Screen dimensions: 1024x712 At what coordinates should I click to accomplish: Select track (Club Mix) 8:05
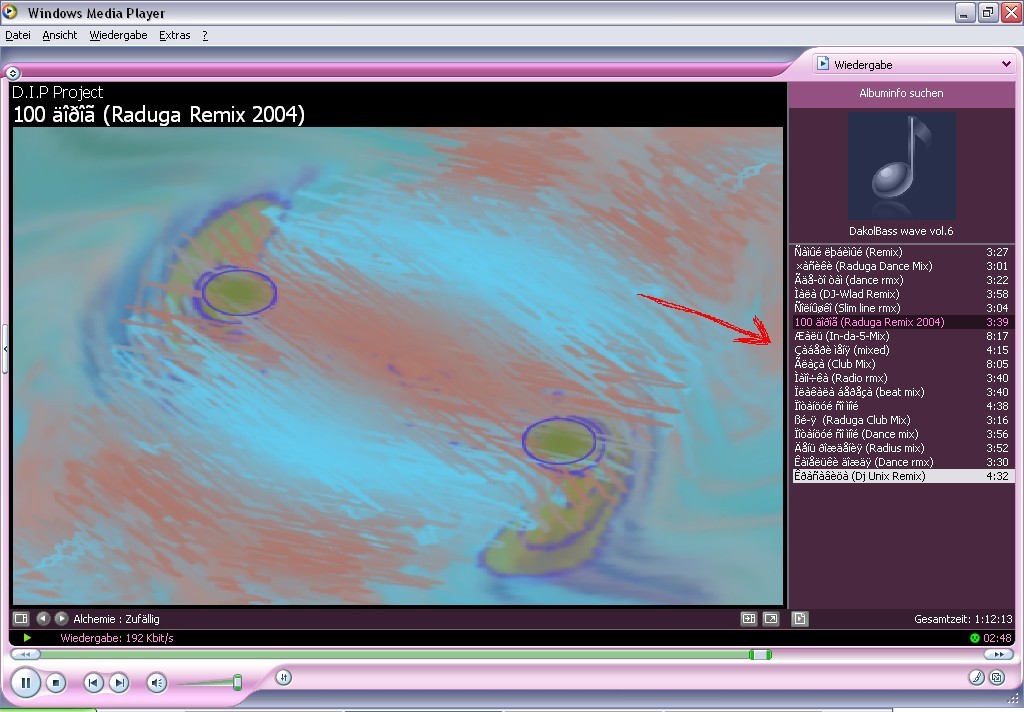tap(902, 364)
